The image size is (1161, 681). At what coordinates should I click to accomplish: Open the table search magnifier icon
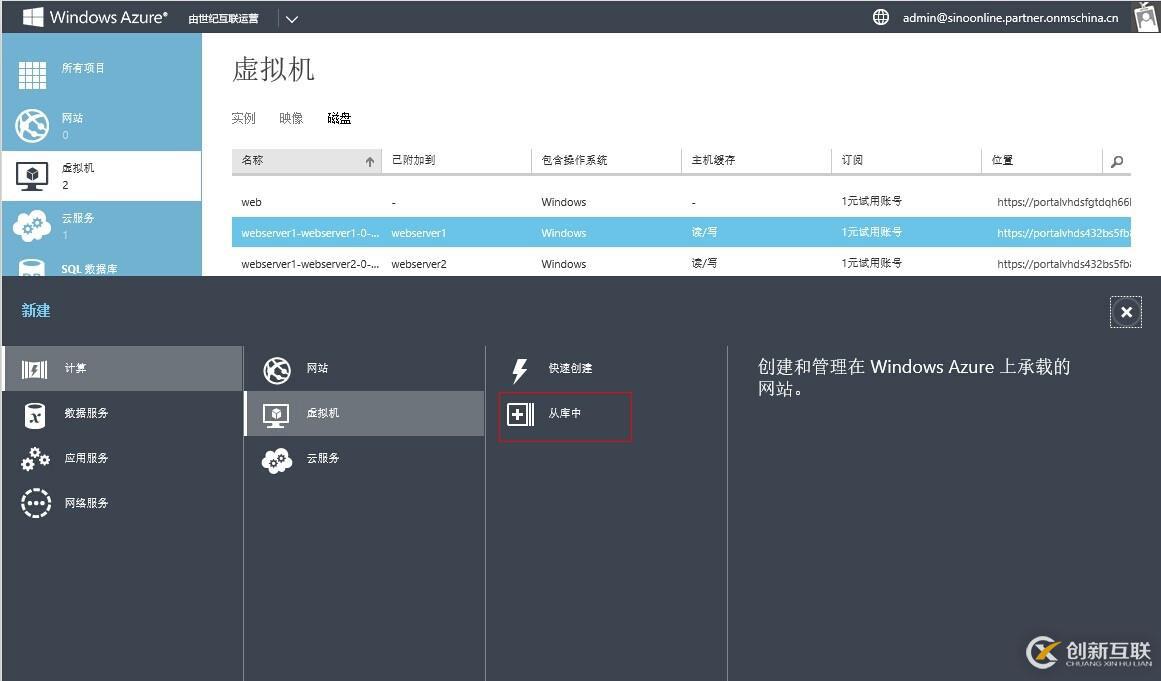[1117, 161]
